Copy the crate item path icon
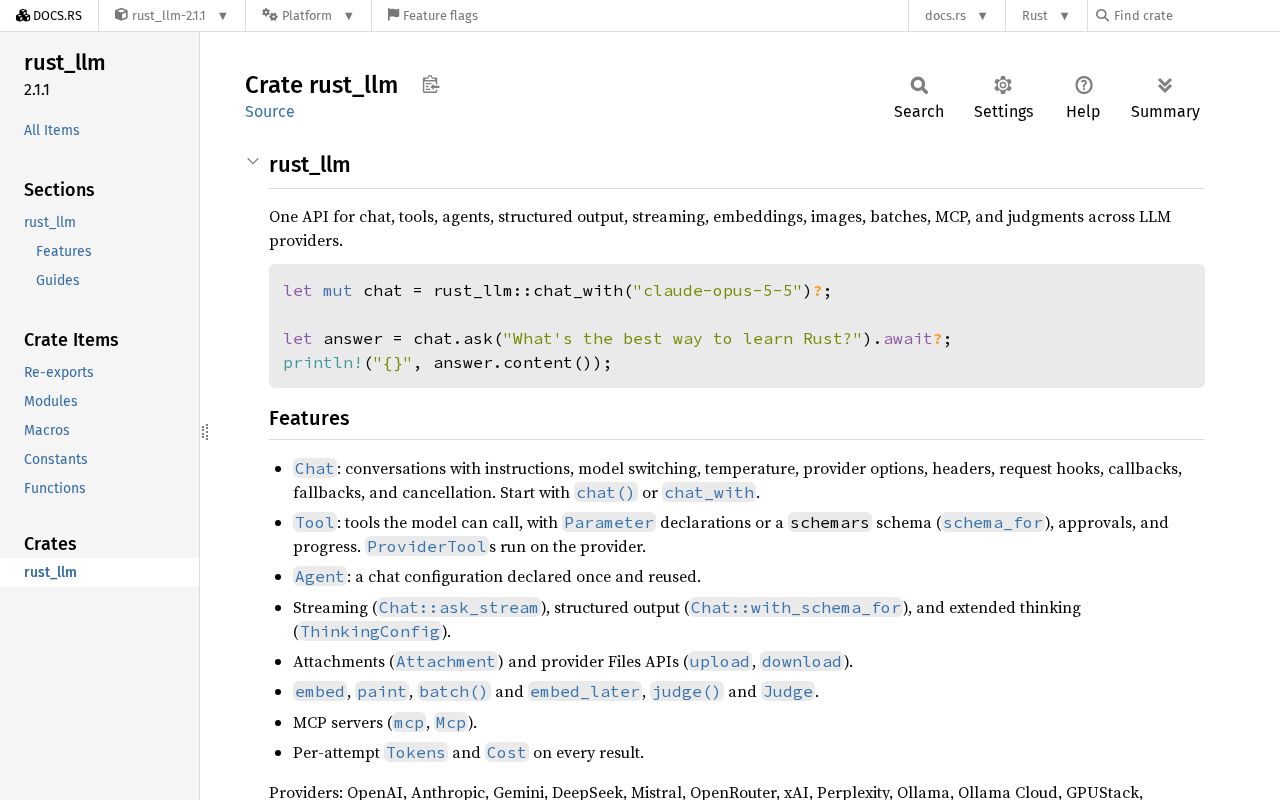Viewport: 1280px width, 800px height. point(431,85)
